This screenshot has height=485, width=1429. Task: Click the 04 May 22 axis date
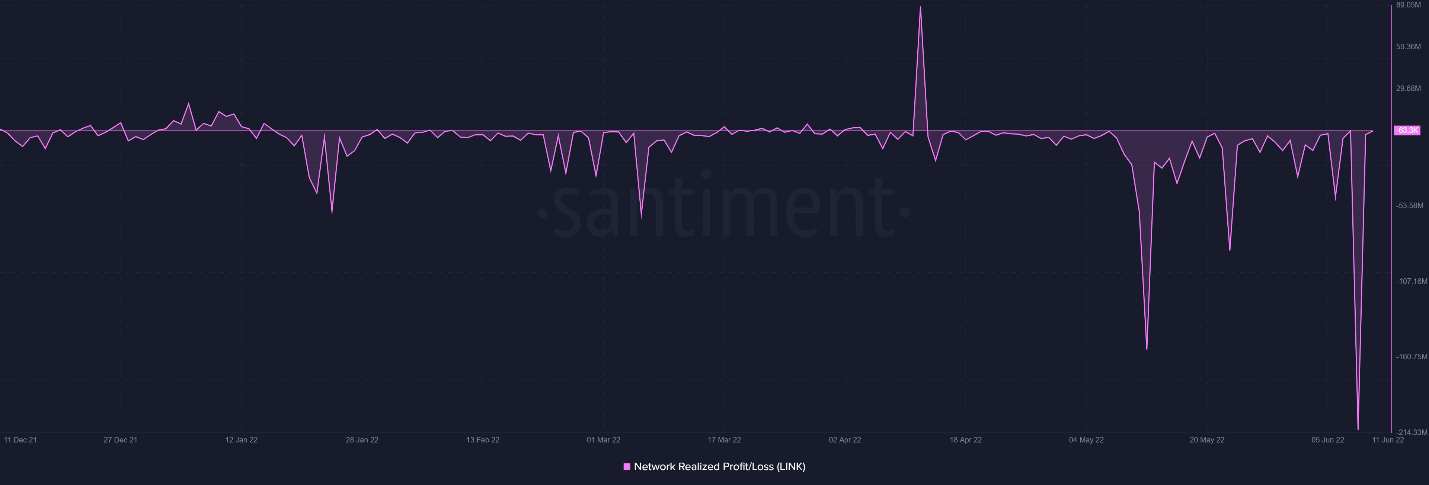tap(1086, 439)
